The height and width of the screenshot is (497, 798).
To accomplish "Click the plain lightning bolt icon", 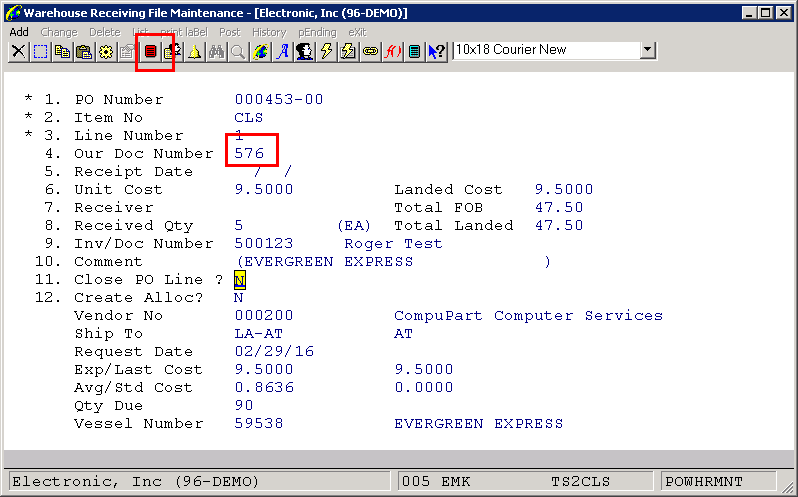I will 326,51.
